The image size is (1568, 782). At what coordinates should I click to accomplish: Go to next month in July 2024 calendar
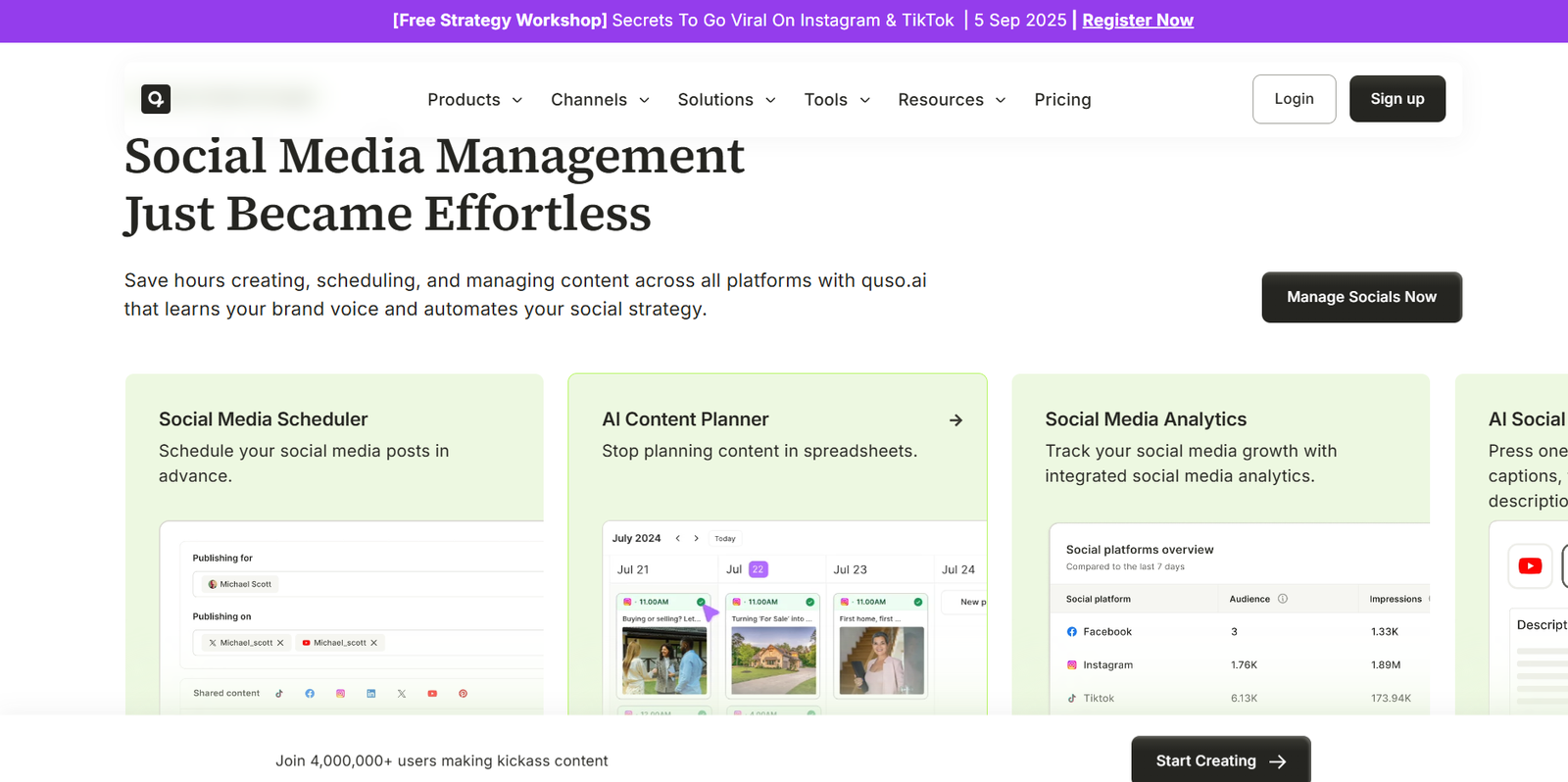[x=696, y=538]
